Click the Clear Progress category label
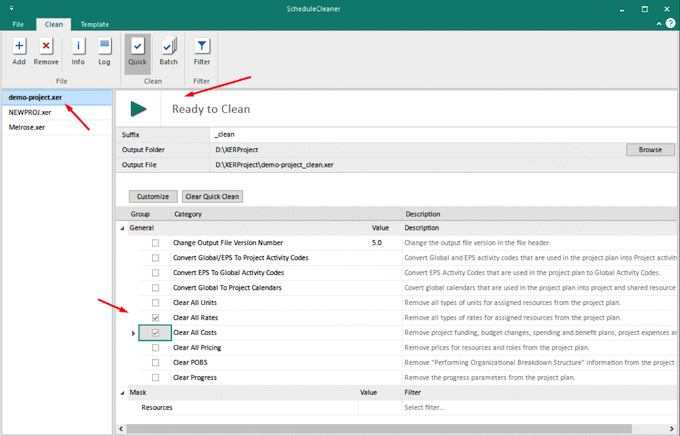 pyautogui.click(x=195, y=378)
